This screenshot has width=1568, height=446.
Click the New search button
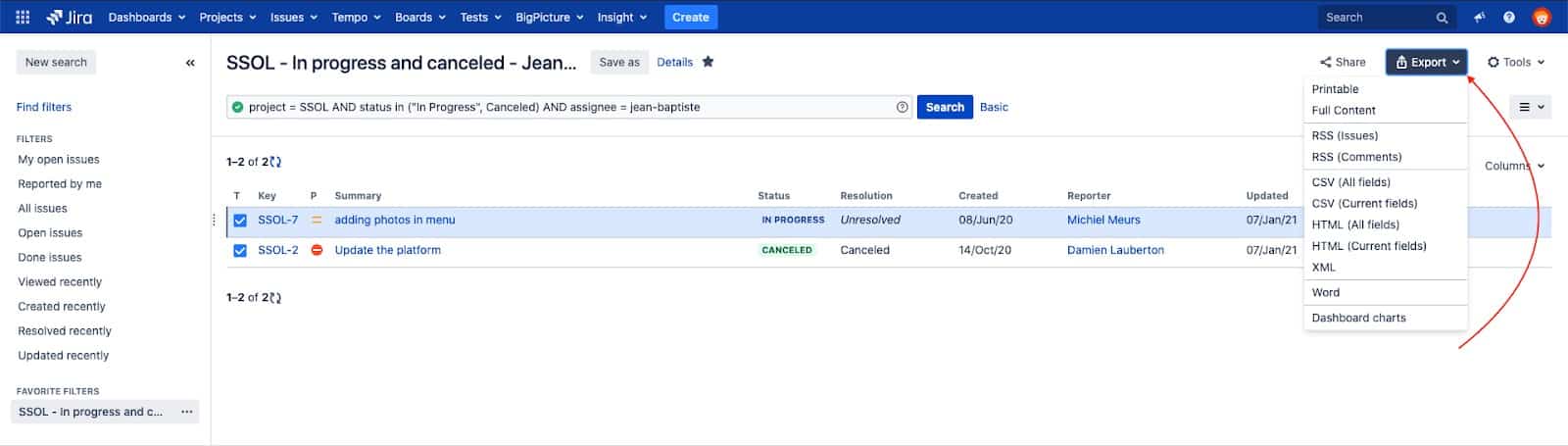(x=56, y=62)
